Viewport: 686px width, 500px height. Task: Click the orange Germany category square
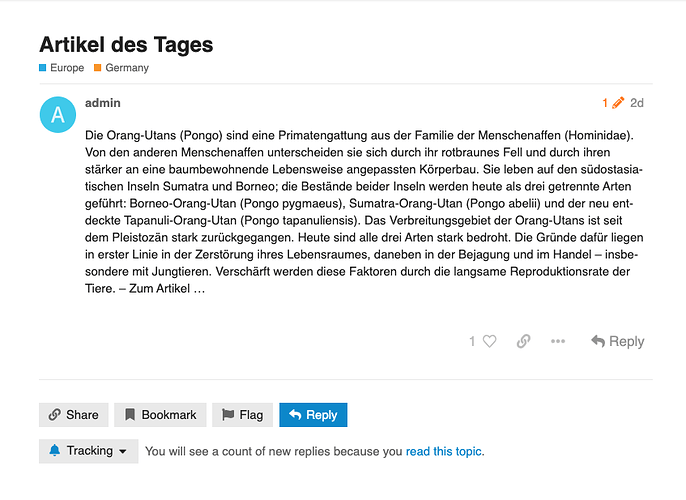click(x=98, y=68)
